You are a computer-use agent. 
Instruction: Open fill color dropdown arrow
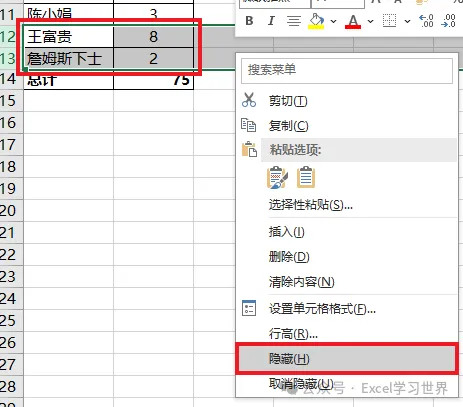[x=333, y=21]
